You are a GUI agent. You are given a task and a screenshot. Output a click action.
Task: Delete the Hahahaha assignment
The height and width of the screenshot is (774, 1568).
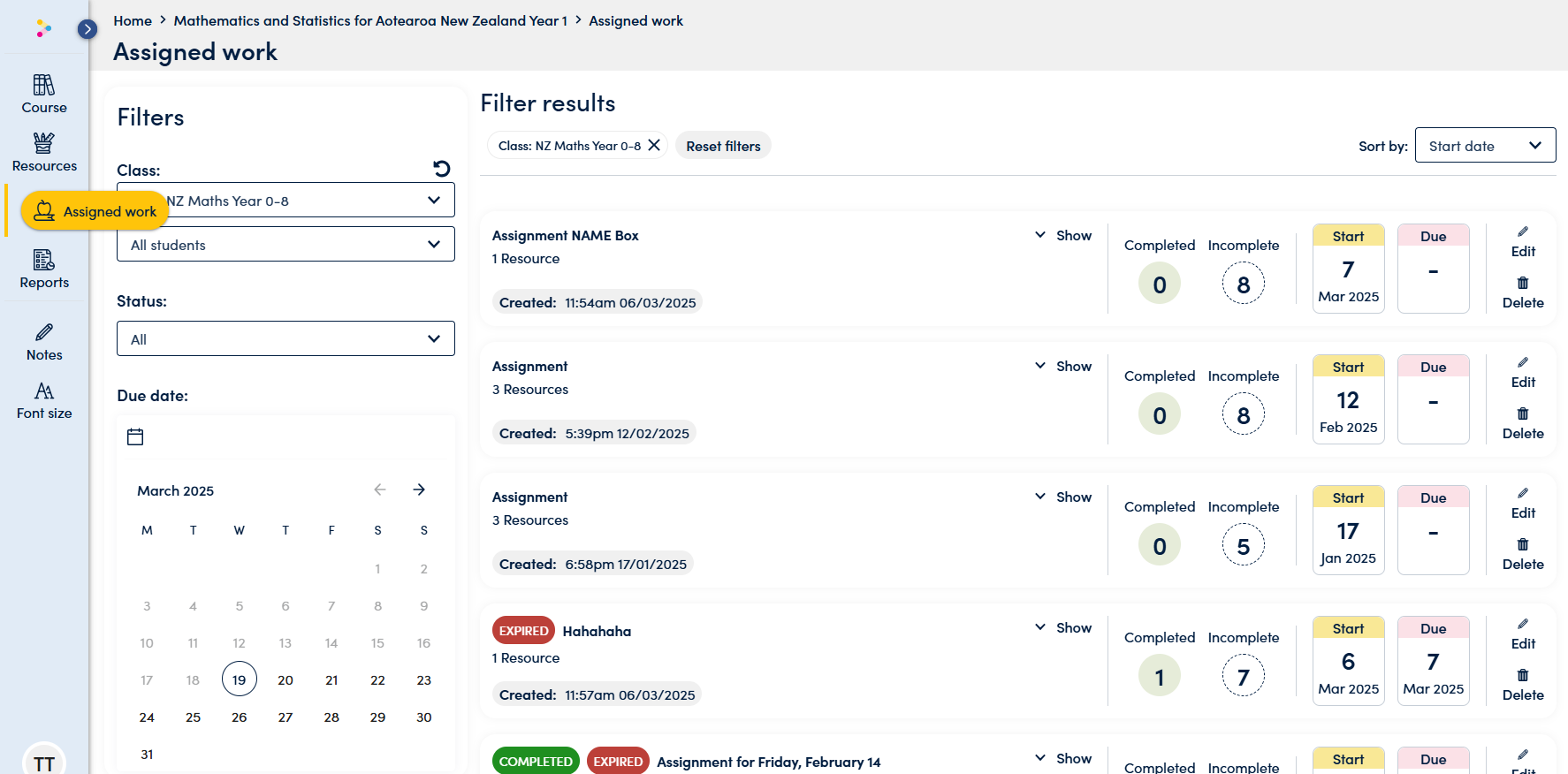click(x=1523, y=685)
